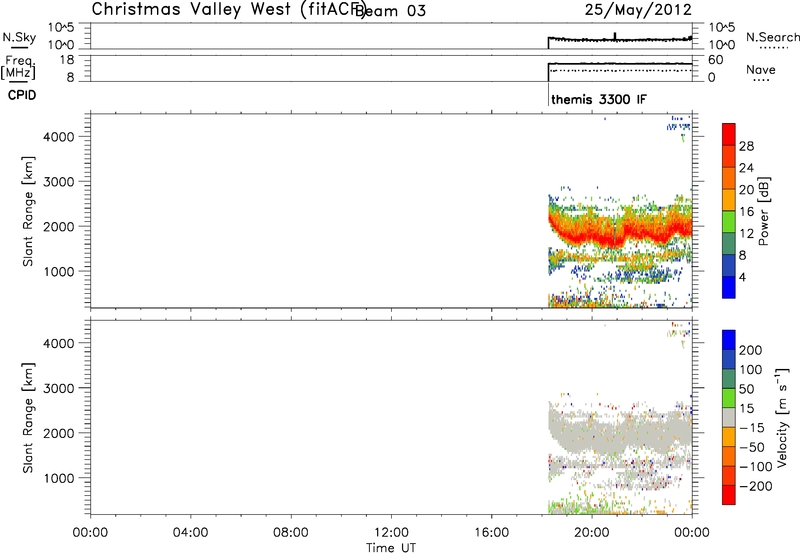Image resolution: width=800 pixels, height=554 pixels.
Task: Click the "Freq. [MHz]" axis label
Action: [19, 67]
